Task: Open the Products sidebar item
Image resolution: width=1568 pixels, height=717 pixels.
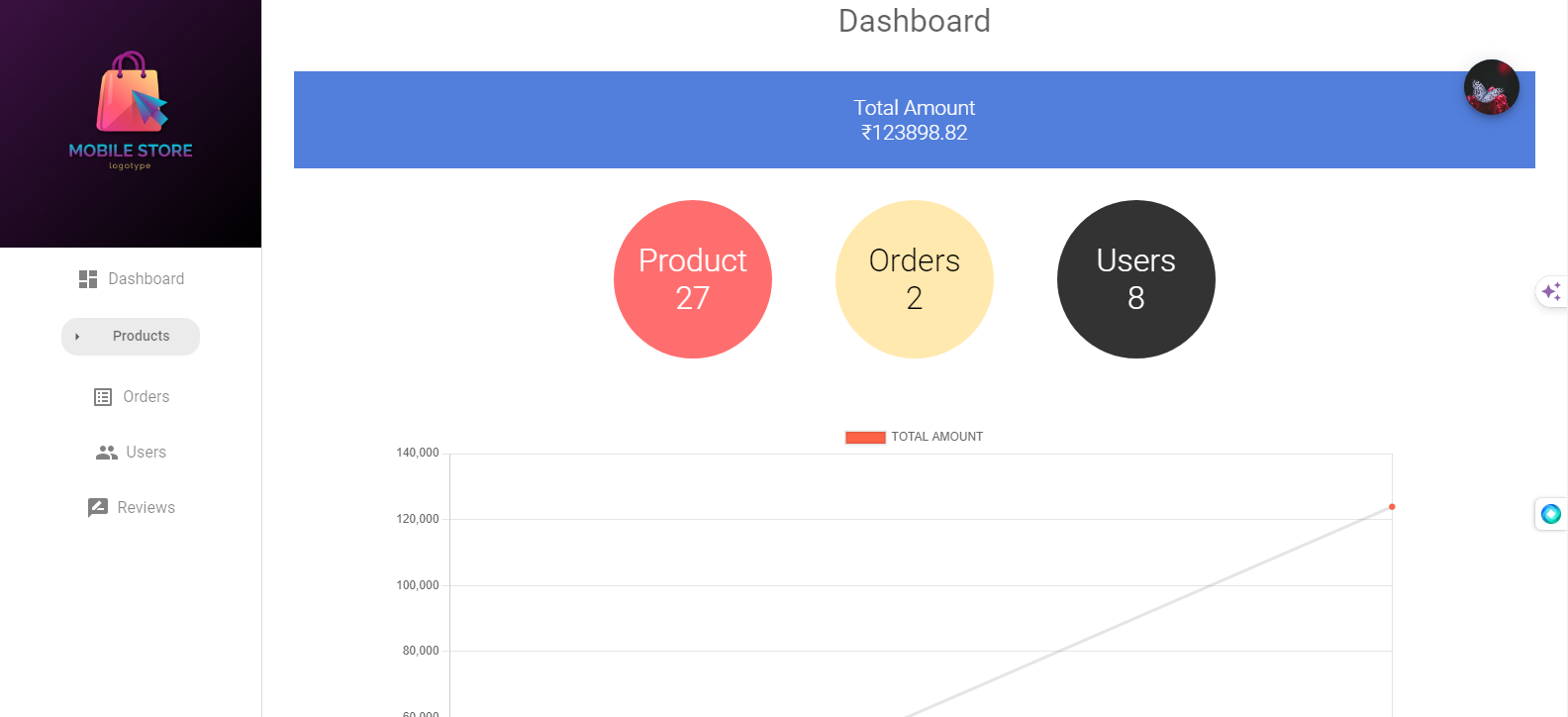Action: (131, 337)
